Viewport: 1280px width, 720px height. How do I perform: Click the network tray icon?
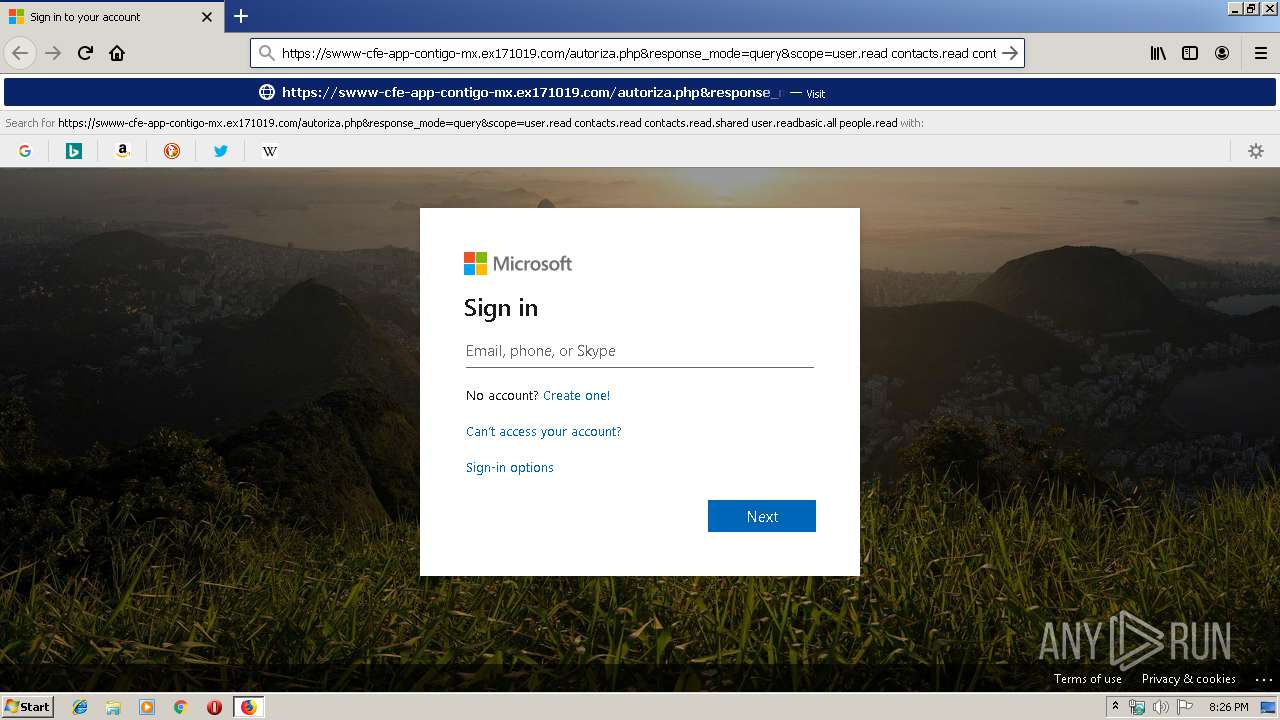(x=1137, y=707)
